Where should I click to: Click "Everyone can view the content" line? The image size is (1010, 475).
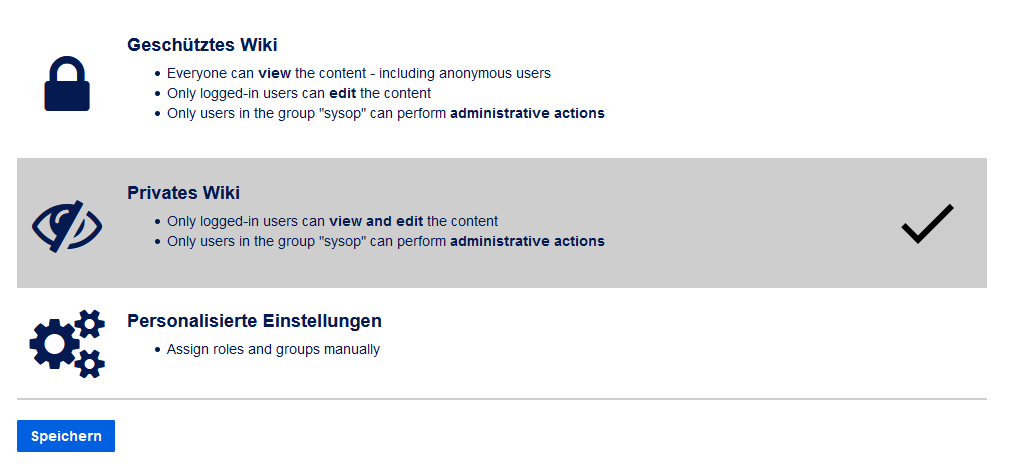point(359,73)
